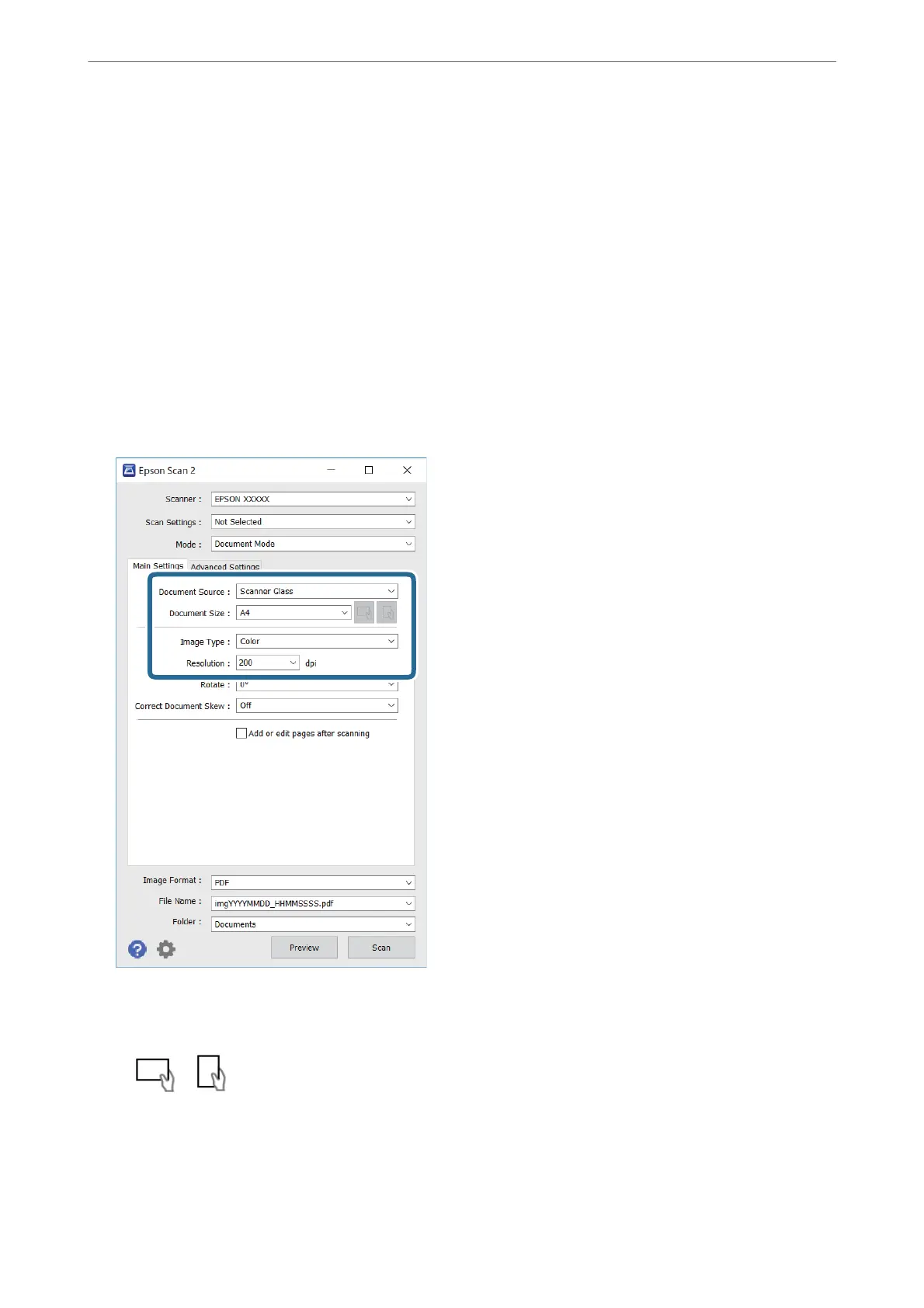This screenshot has height=1308, width=924.
Task: Open the Rotate dropdown
Action: (x=317, y=685)
